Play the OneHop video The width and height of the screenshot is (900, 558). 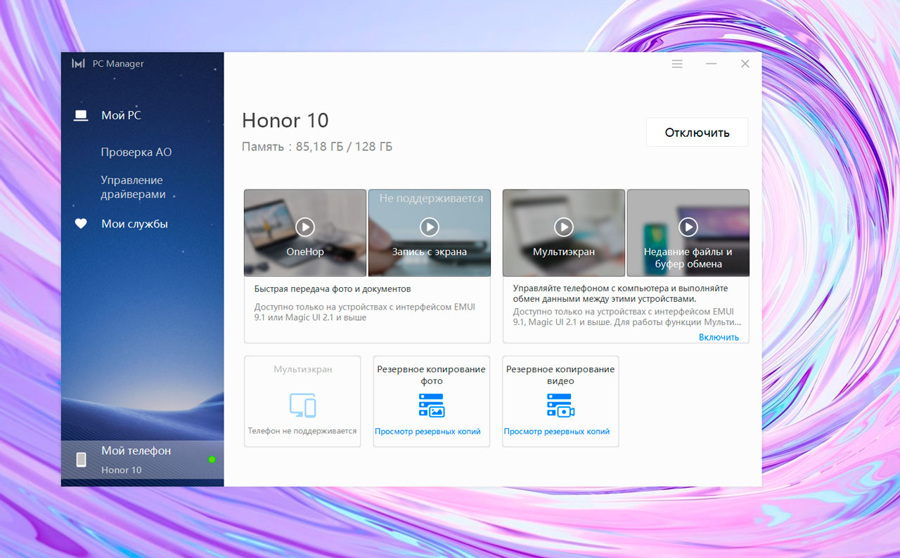pyautogui.click(x=305, y=227)
